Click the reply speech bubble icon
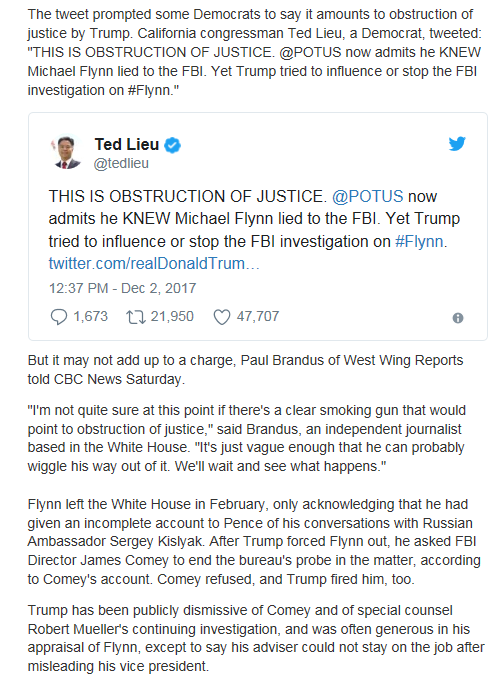This screenshot has height=683, width=502. [x=59, y=317]
